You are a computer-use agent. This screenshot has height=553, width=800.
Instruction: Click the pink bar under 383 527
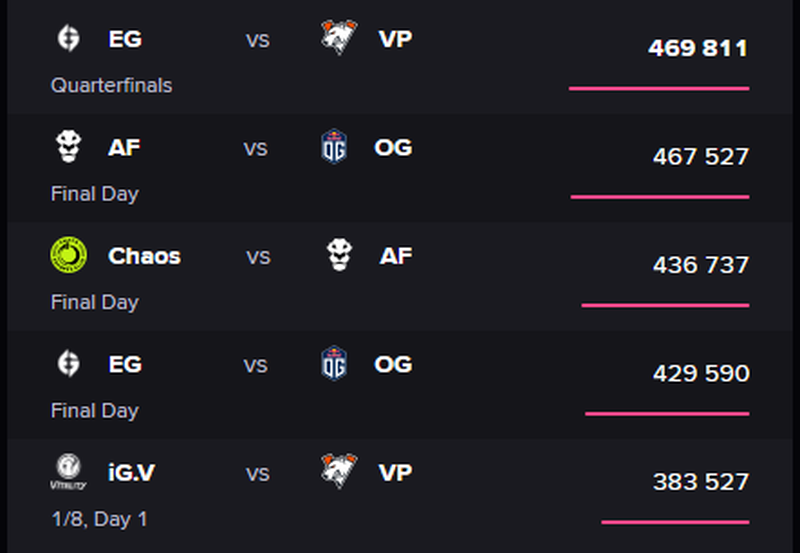[675, 522]
